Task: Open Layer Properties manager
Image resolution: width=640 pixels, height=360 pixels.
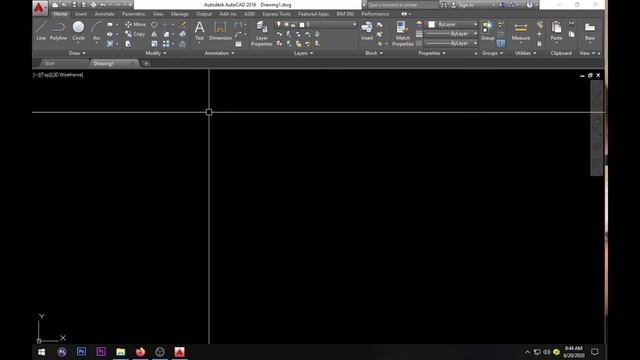Action: click(262, 33)
